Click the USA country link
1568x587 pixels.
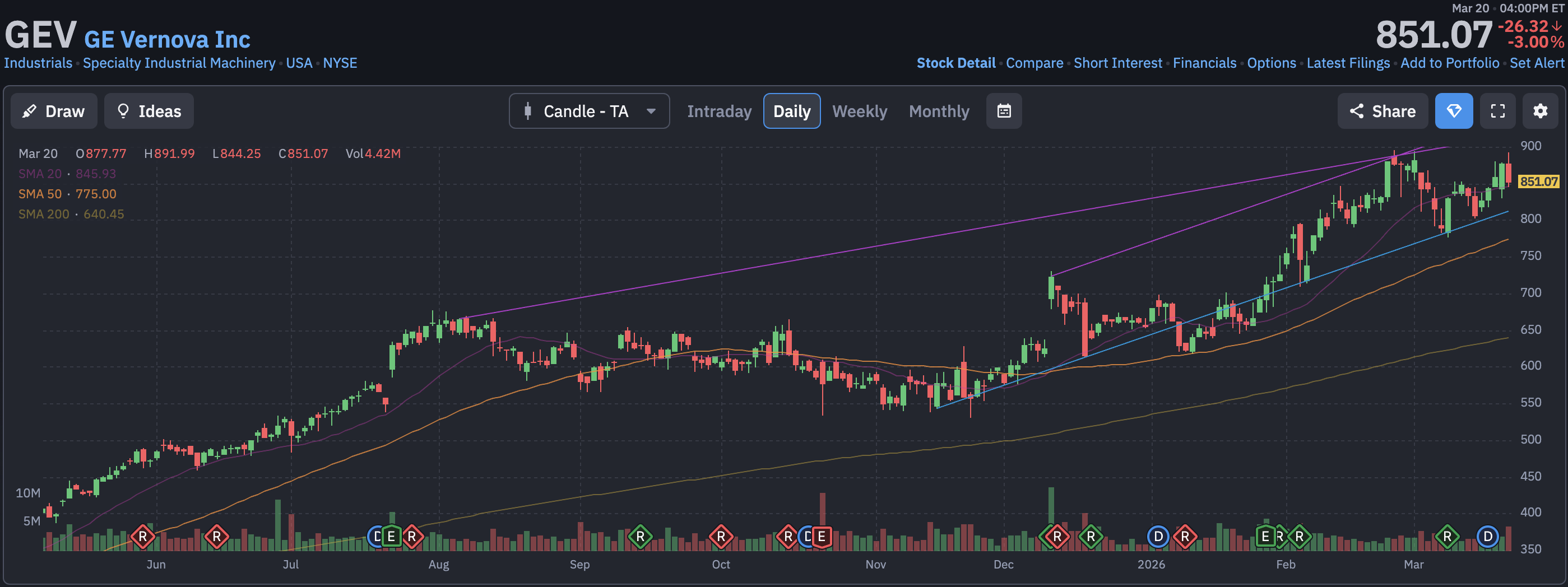[x=299, y=63]
